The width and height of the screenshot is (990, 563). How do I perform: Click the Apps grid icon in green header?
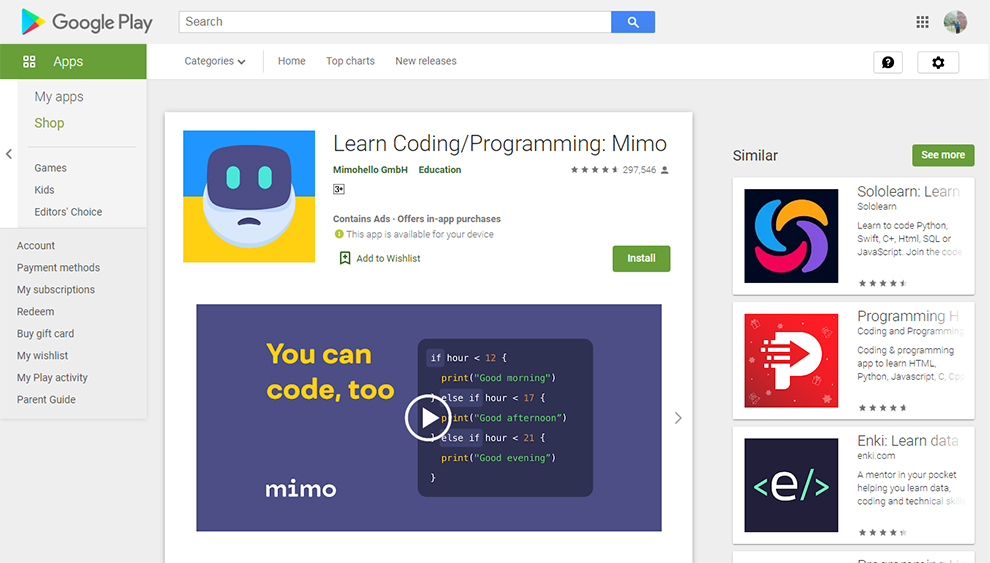(29, 61)
